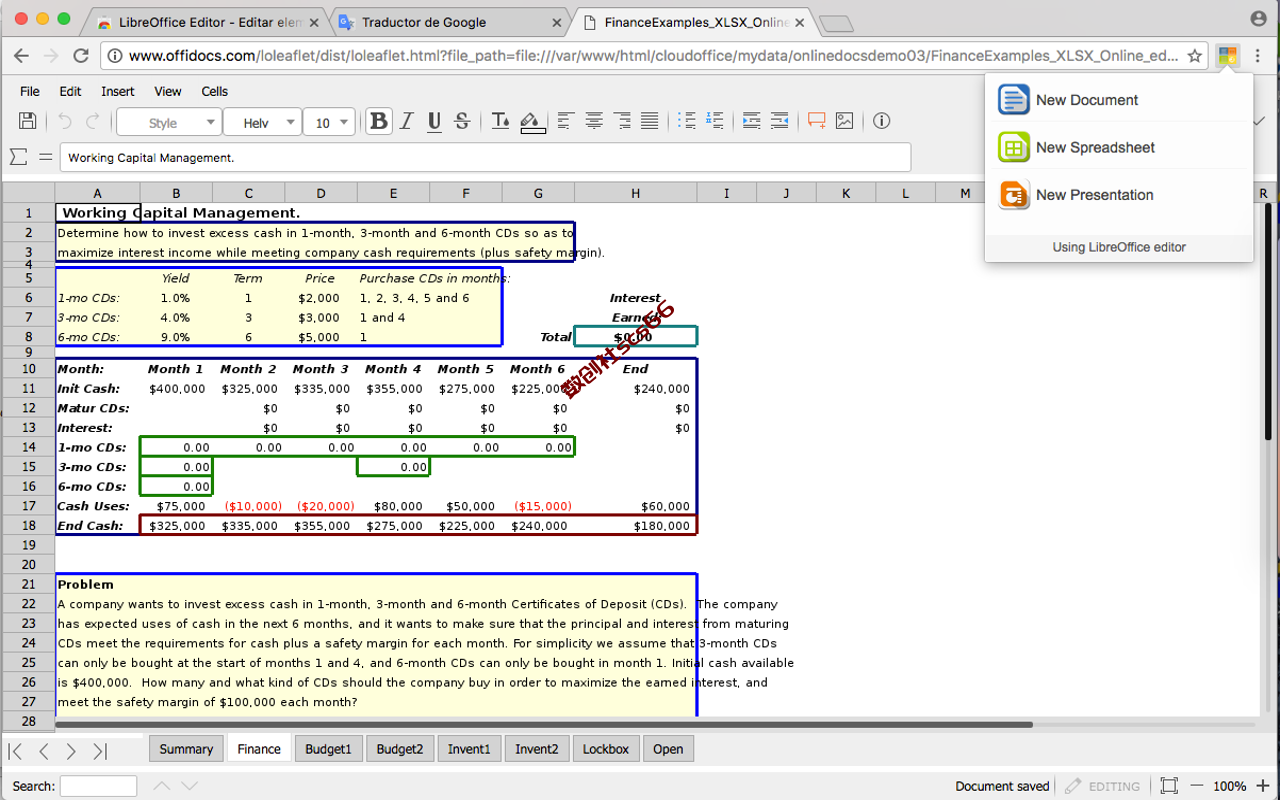Insert a comment with the orange icon

pyautogui.click(x=817, y=121)
